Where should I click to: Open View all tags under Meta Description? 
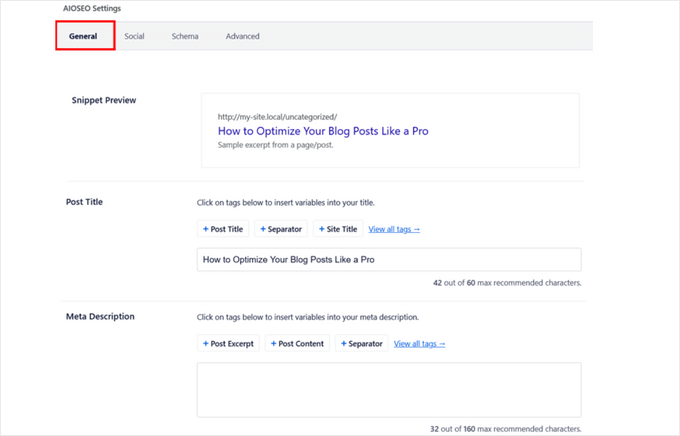click(x=419, y=343)
